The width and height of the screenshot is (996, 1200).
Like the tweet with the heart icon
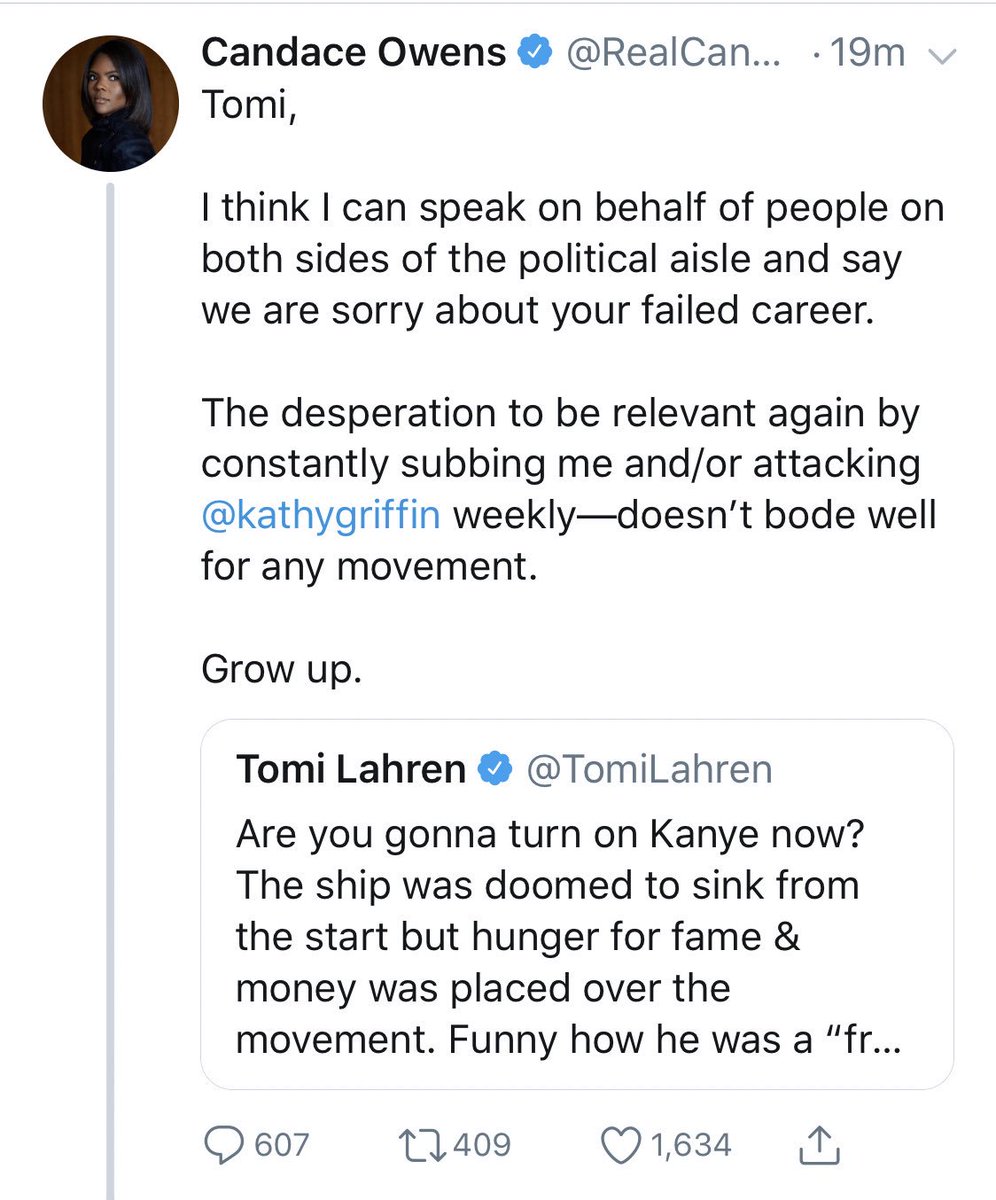(x=620, y=1144)
